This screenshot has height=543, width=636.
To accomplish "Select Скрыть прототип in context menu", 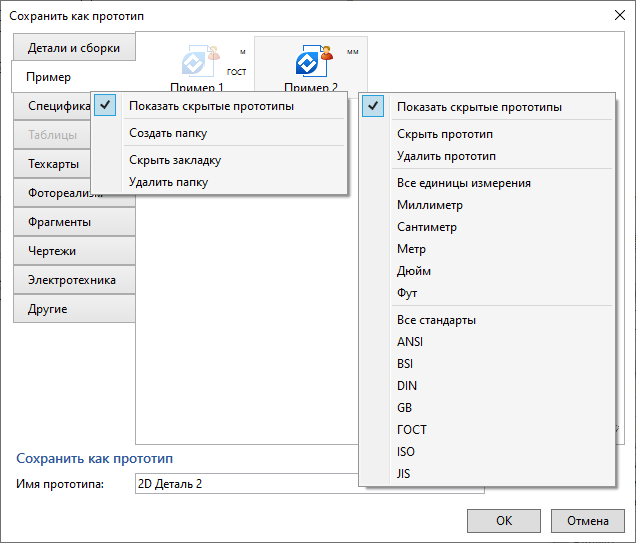I will tap(444, 134).
